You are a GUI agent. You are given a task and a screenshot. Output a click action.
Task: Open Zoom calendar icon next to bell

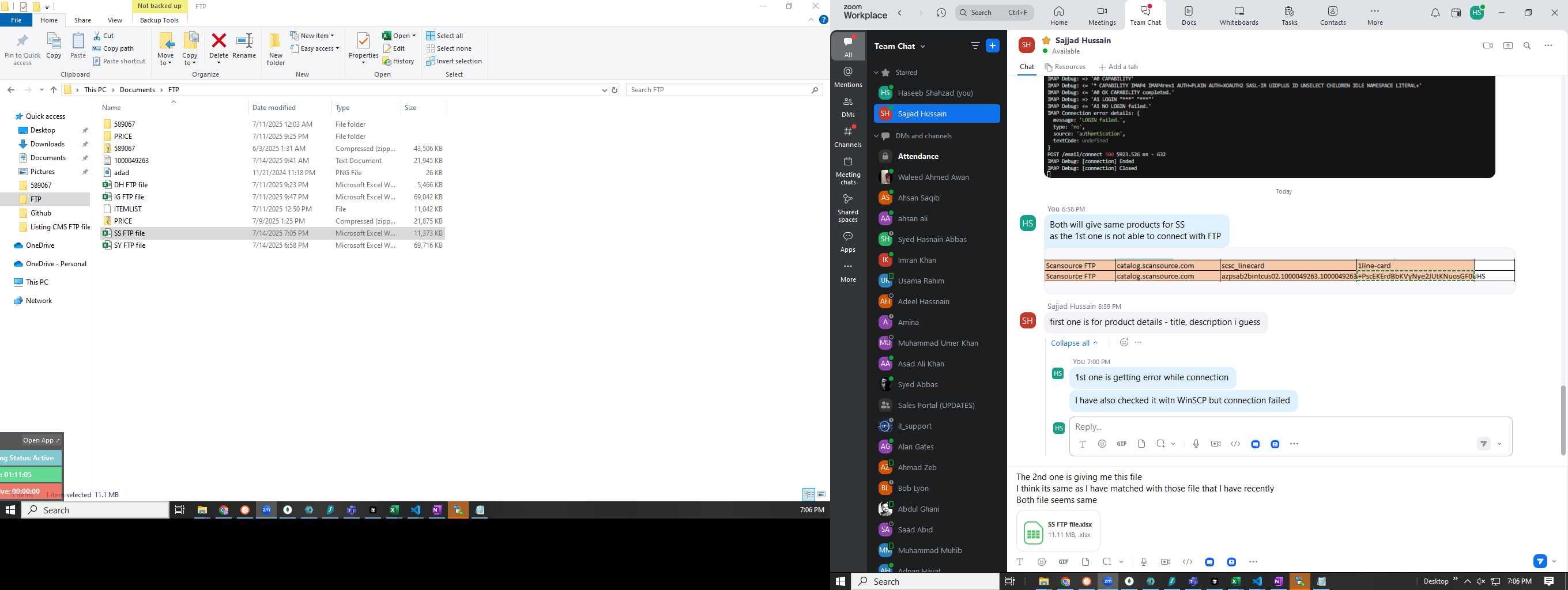tap(1456, 13)
